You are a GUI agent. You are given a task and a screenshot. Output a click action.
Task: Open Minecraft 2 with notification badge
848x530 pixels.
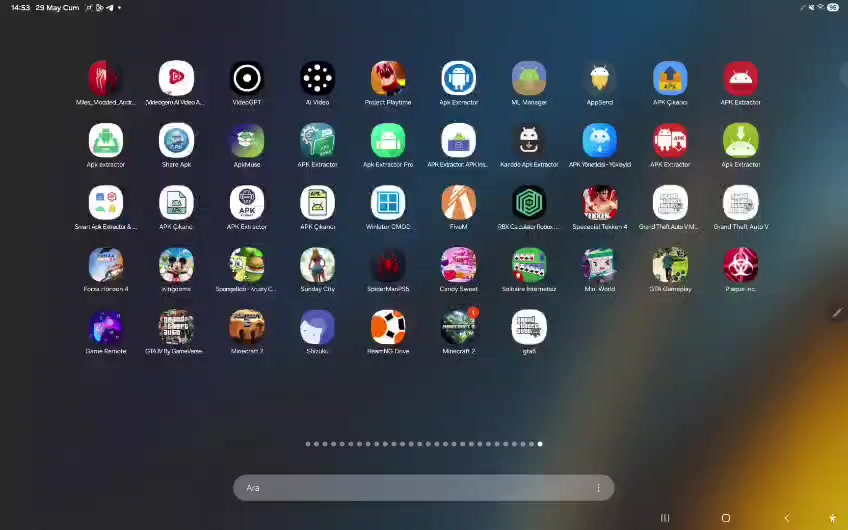click(459, 328)
